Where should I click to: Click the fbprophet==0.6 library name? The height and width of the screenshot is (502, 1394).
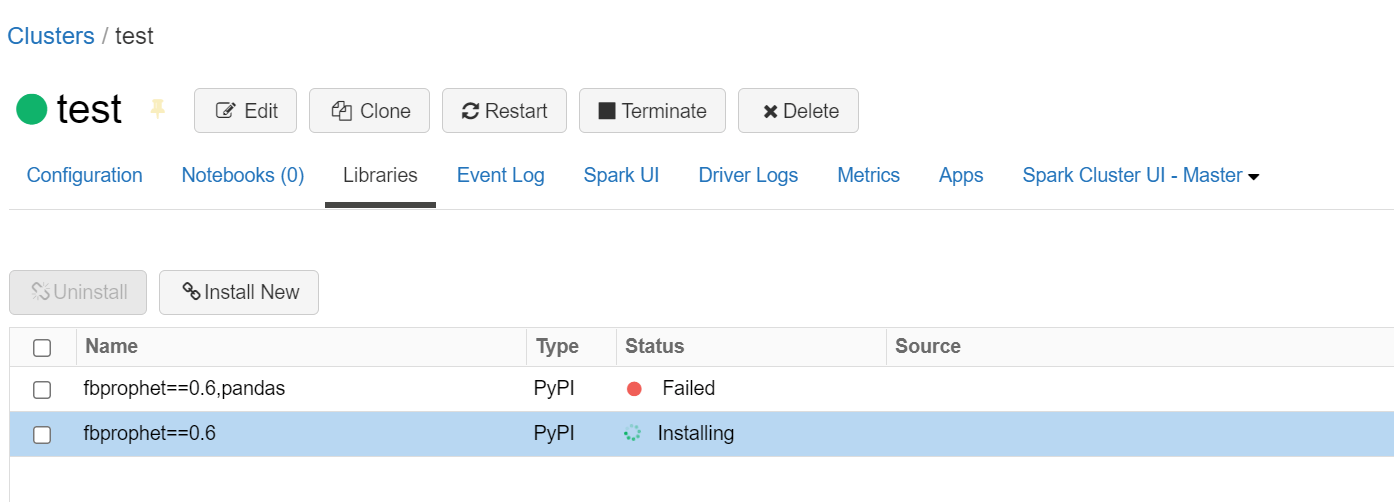pyautogui.click(x=150, y=433)
